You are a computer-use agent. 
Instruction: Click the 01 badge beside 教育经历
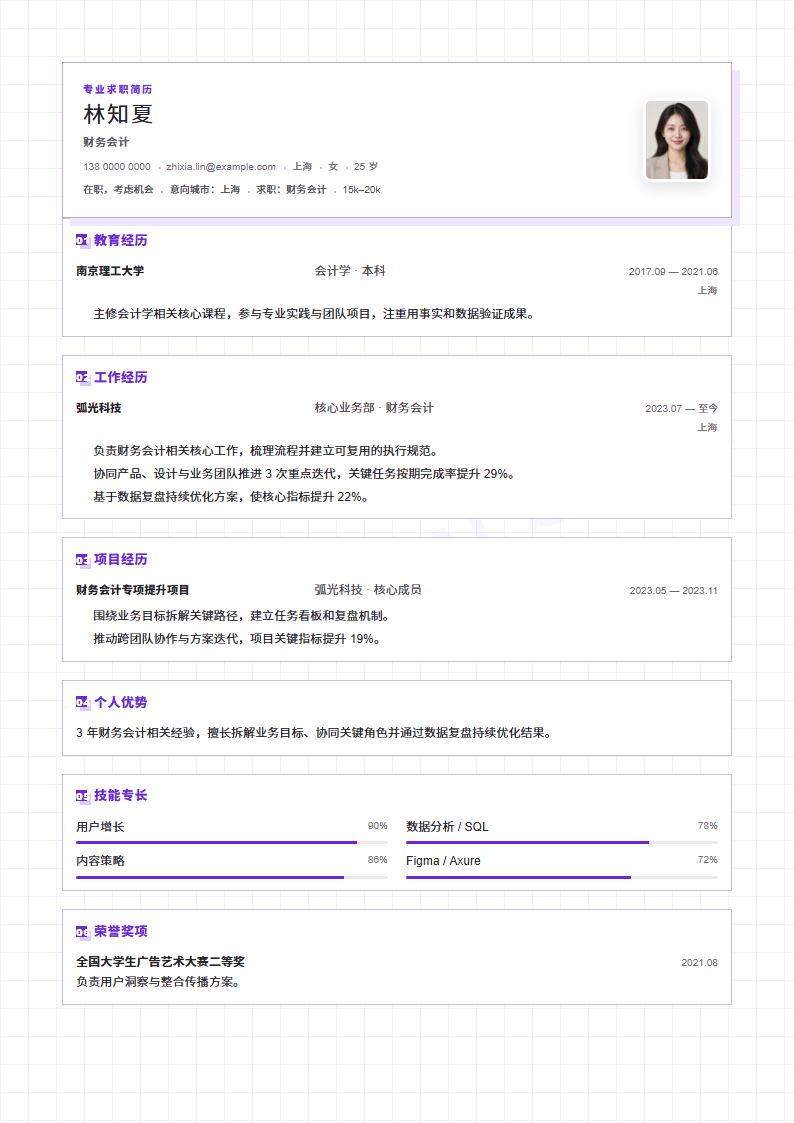pos(82,241)
